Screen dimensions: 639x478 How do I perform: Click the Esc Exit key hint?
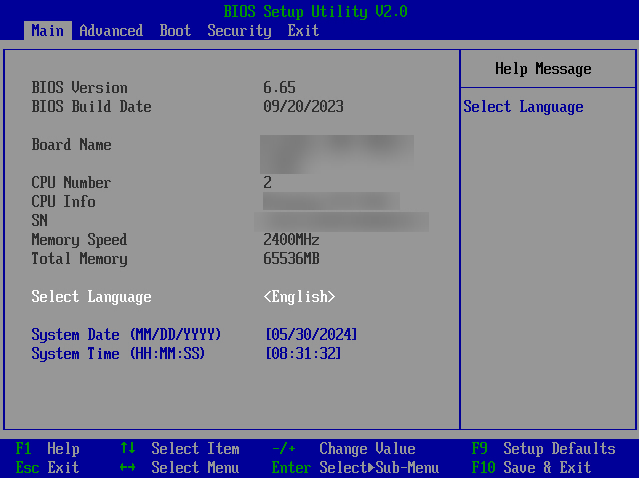click(48, 467)
